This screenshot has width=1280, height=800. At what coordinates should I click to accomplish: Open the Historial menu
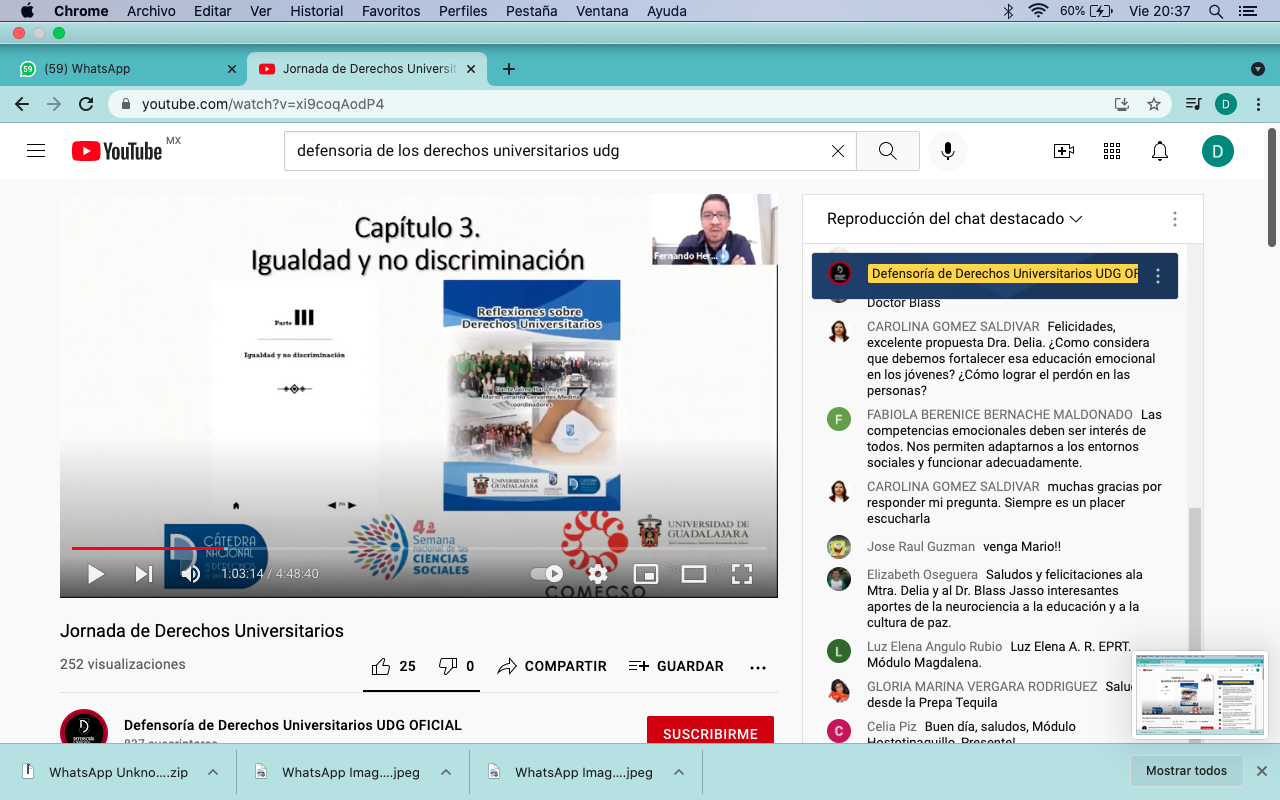click(x=317, y=11)
